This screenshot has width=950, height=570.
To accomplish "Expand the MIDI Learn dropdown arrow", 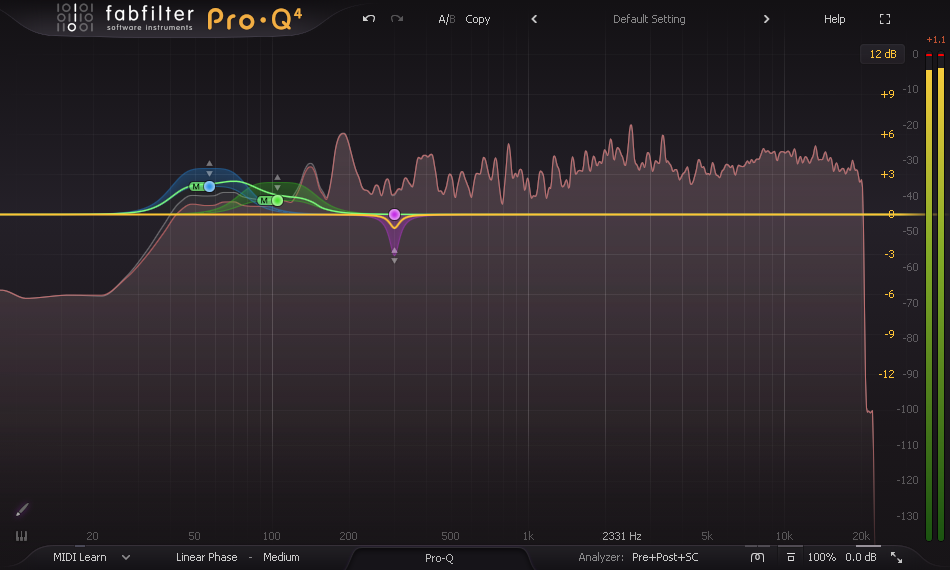I will pos(126,557).
